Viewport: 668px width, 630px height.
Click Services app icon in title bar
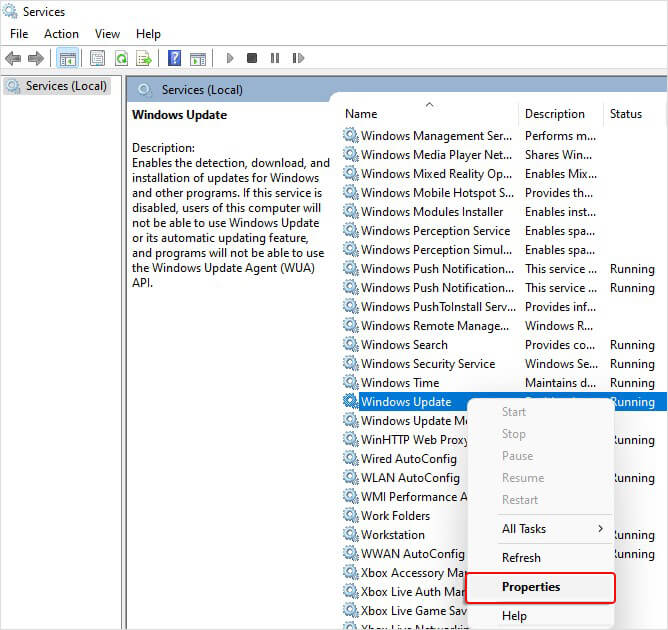10,11
